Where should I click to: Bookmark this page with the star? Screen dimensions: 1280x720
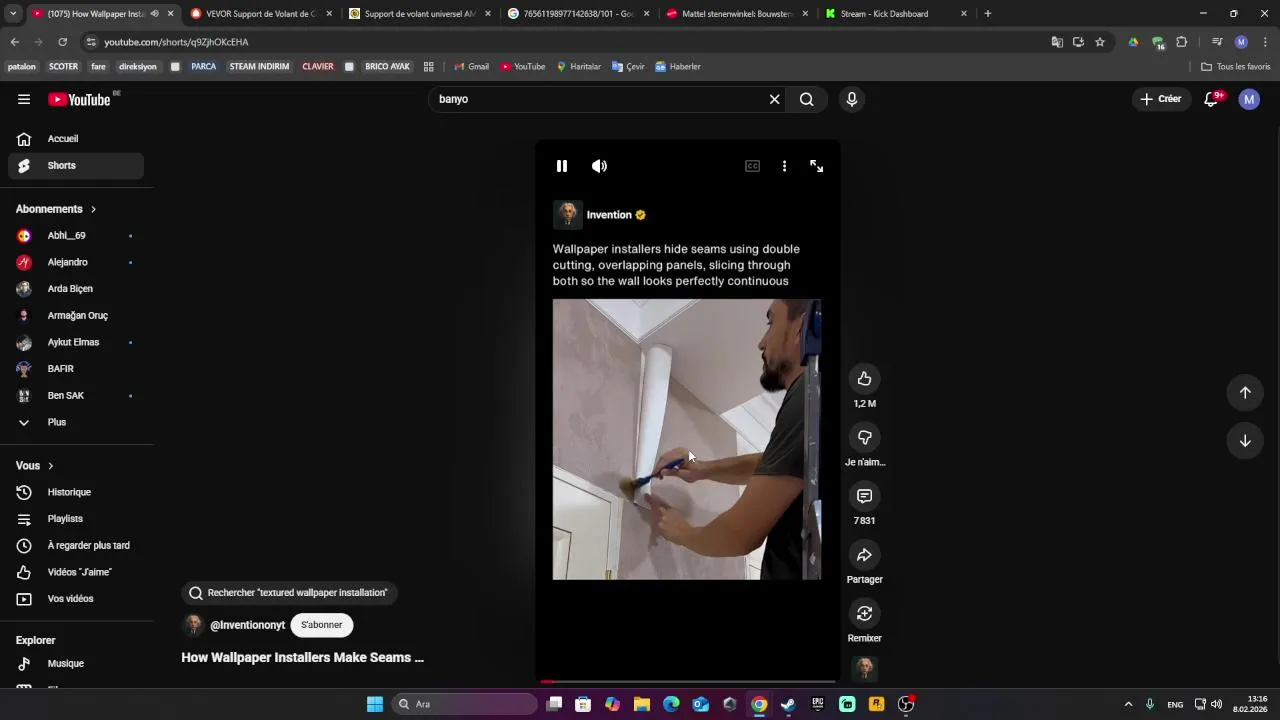(x=1100, y=42)
